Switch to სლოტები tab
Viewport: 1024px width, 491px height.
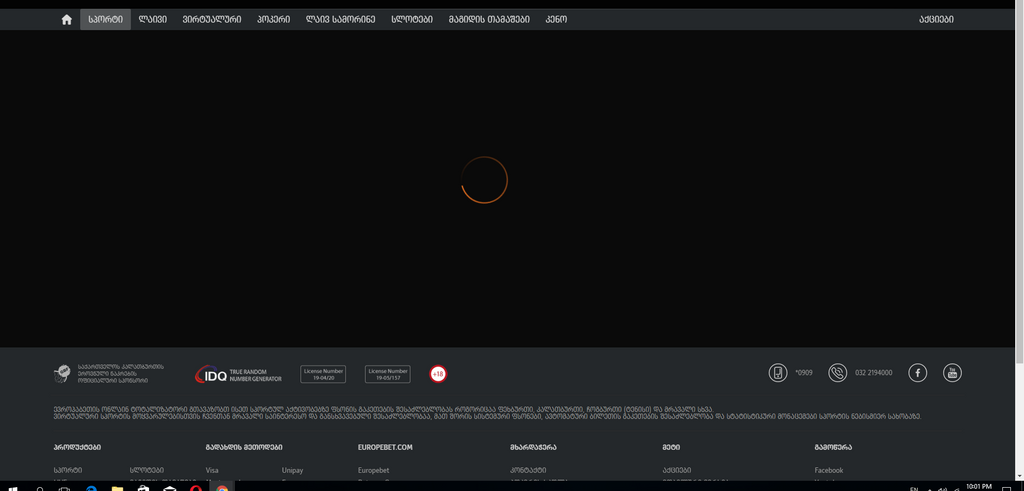click(x=412, y=20)
